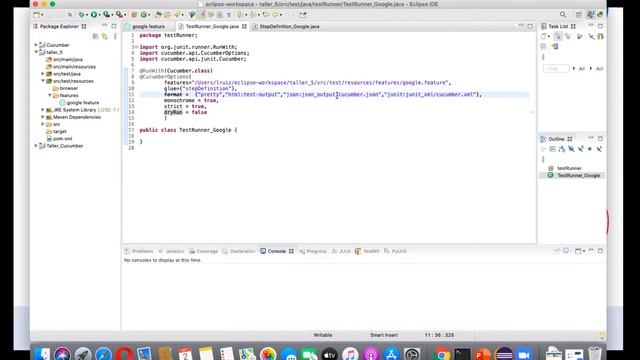Expand the Taller_Cucumber project
This screenshot has width=640, height=360.
pos(36,146)
